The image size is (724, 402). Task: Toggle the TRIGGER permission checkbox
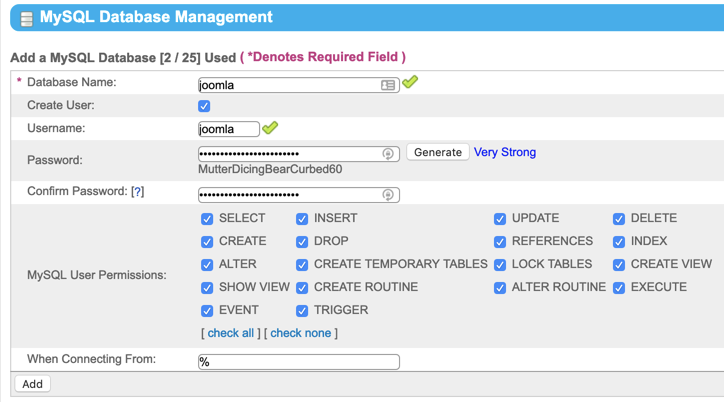point(302,311)
